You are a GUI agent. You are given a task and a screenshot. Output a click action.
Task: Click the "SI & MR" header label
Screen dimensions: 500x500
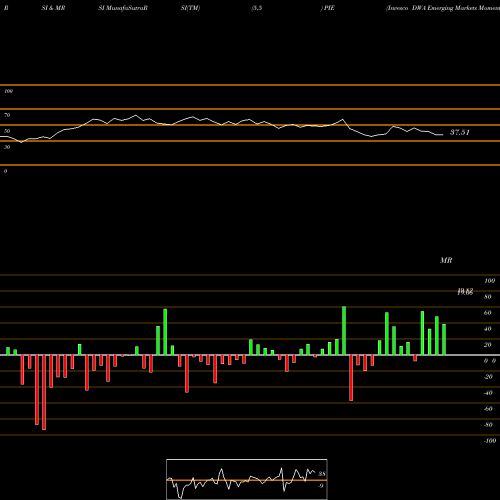click(x=53, y=8)
